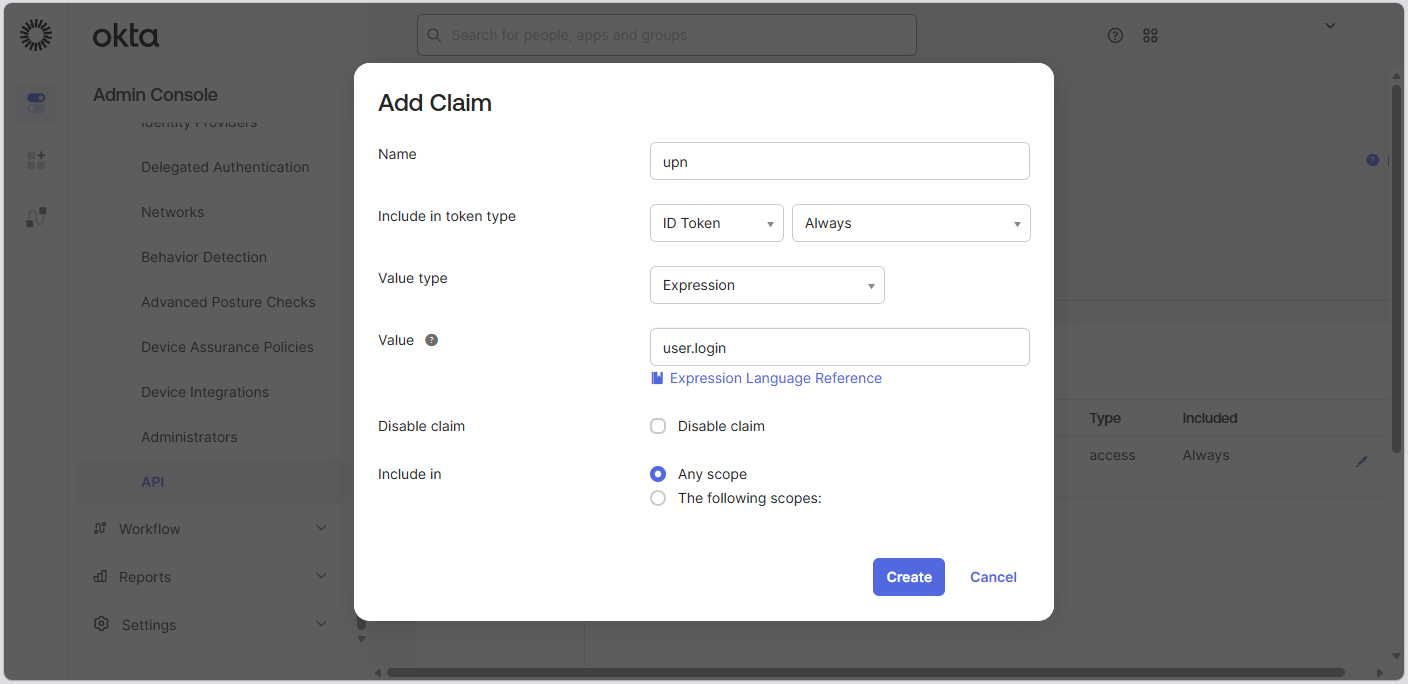The width and height of the screenshot is (1408, 684).
Task: Click the blue info icon at right edge
Action: [1372, 160]
